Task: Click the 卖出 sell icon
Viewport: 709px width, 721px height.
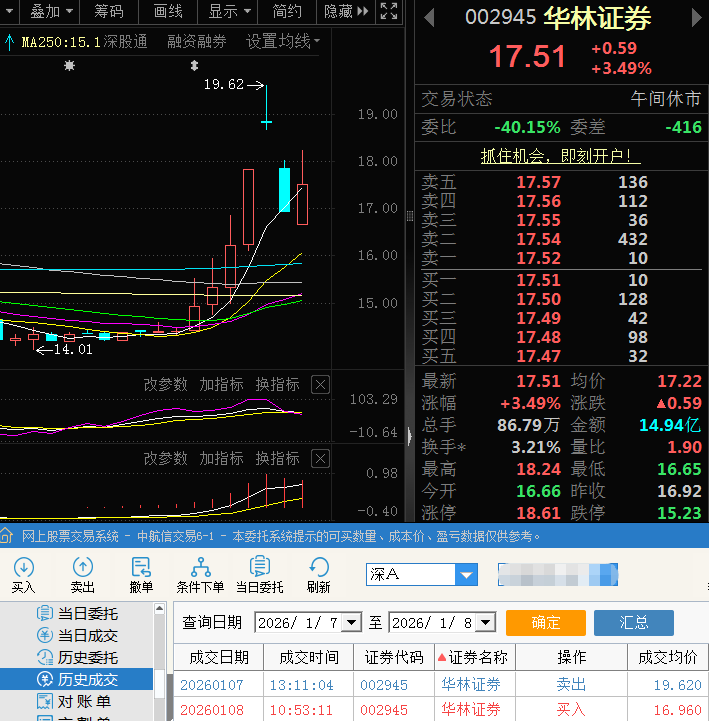Action: (83, 575)
